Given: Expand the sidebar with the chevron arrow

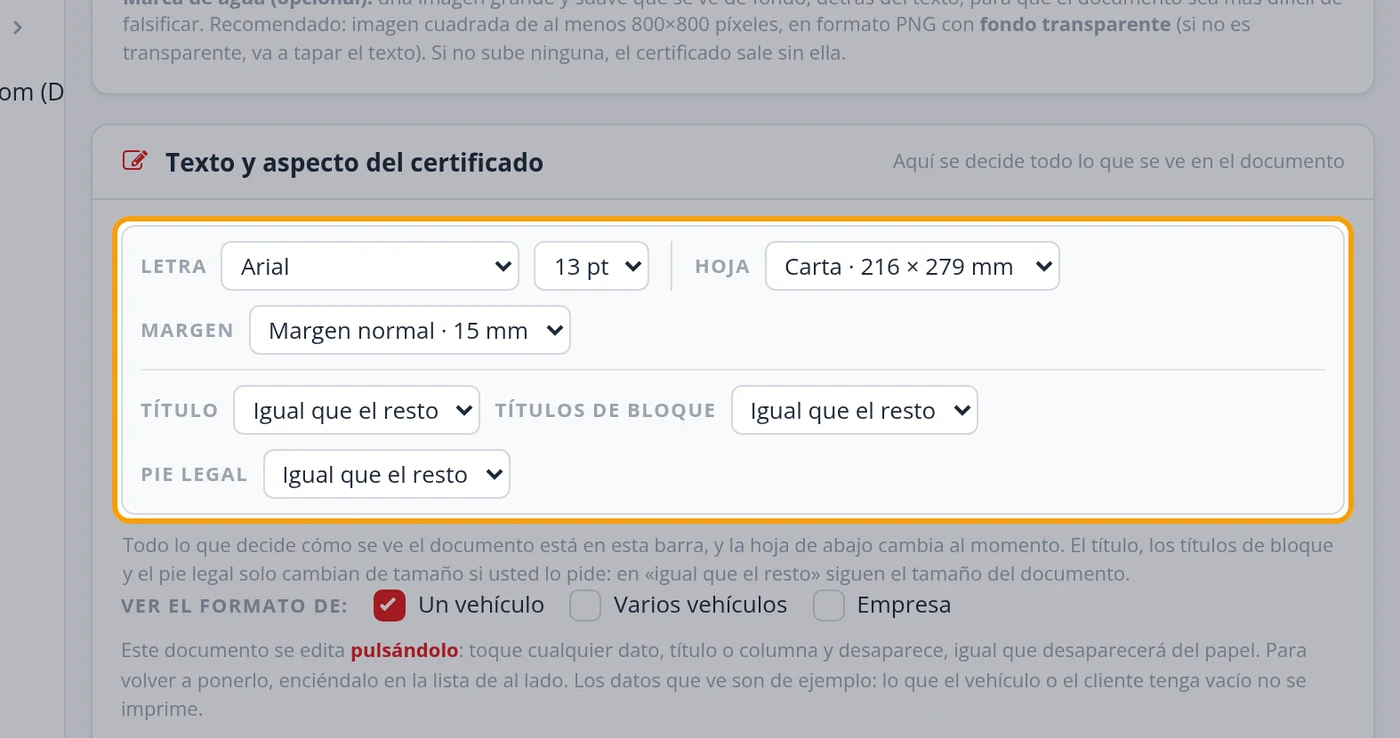Looking at the screenshot, I should point(17,28).
